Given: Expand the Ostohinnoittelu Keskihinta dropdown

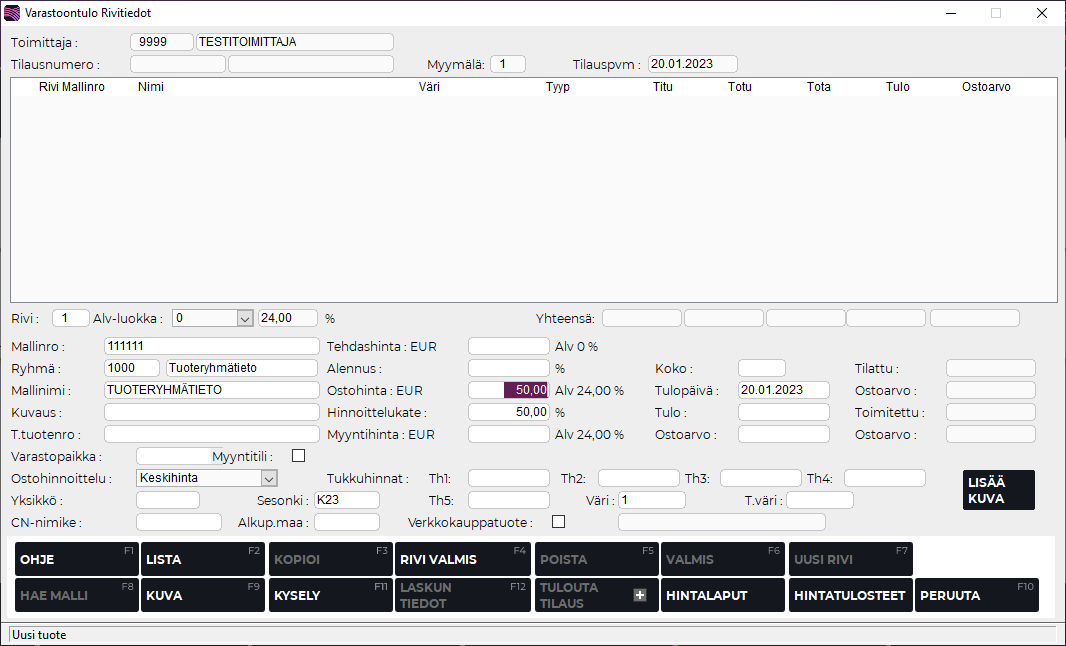Looking at the screenshot, I should [268, 478].
